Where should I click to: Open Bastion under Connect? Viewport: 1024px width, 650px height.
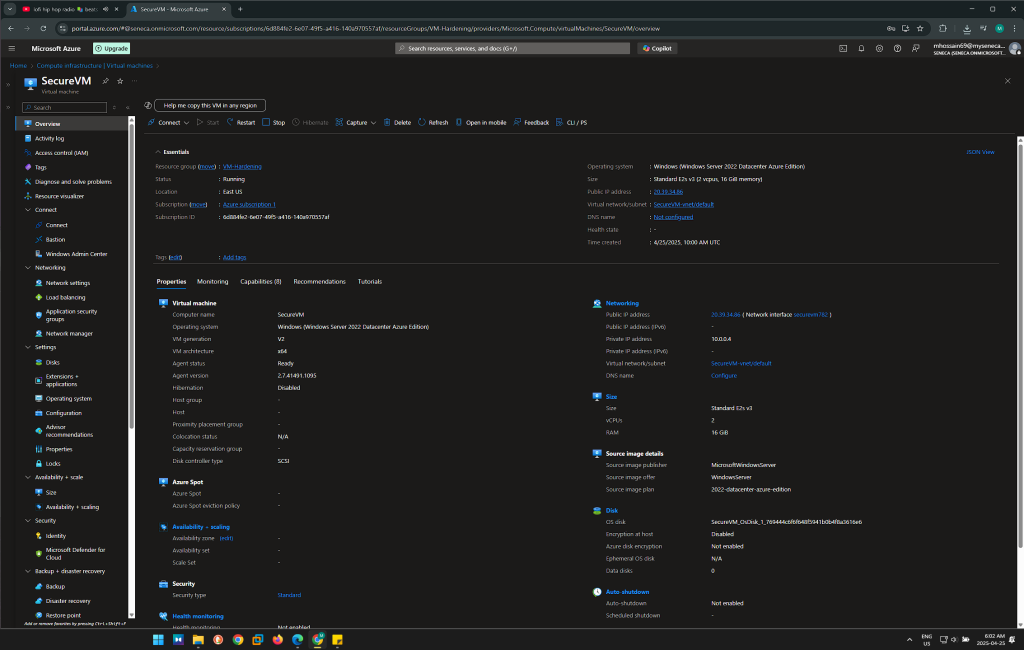(56, 240)
